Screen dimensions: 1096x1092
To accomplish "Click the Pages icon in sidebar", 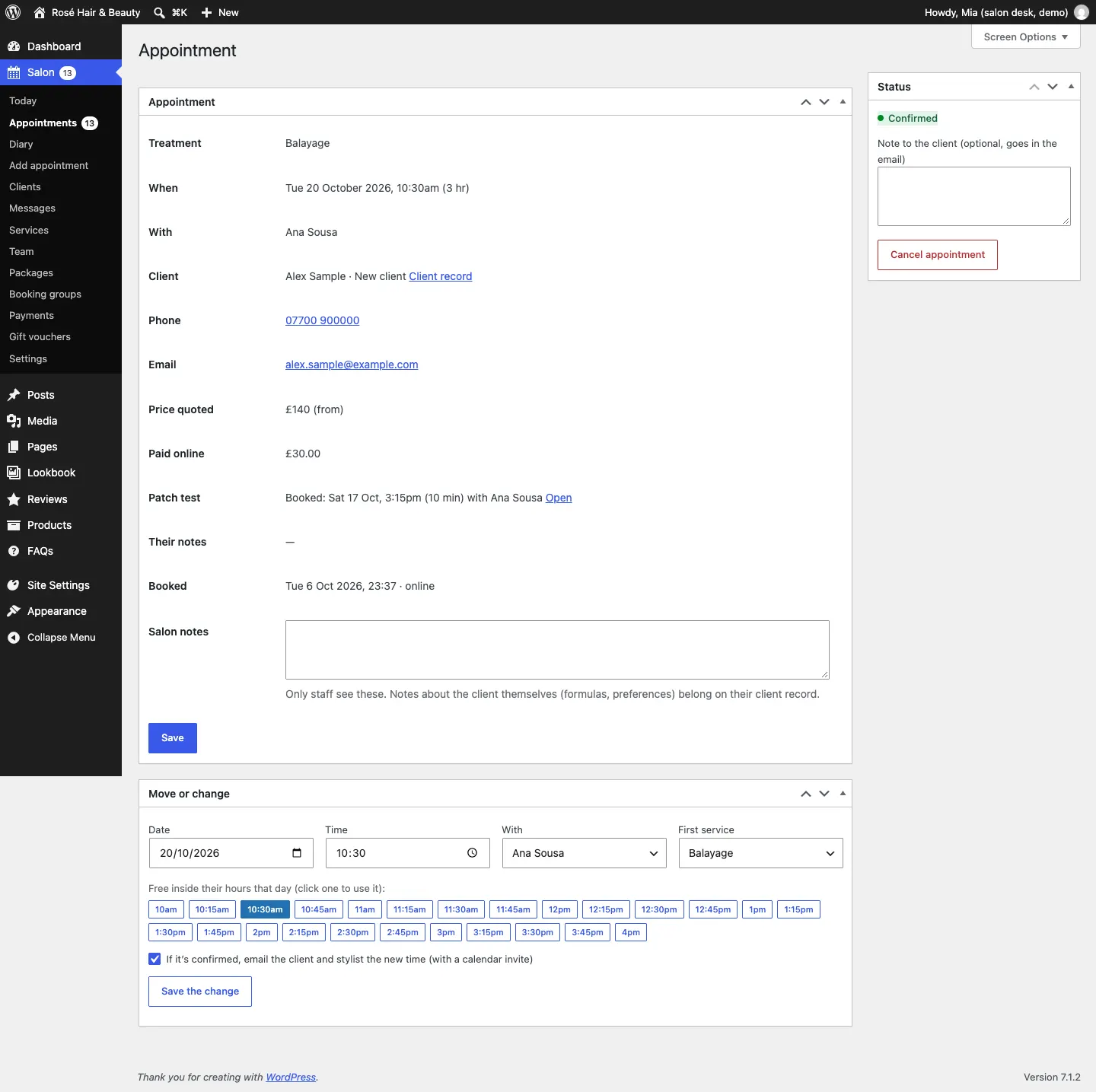I will (14, 447).
